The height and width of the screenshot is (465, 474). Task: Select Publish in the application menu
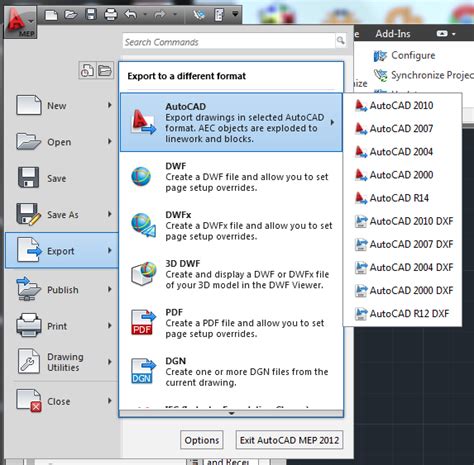62,290
